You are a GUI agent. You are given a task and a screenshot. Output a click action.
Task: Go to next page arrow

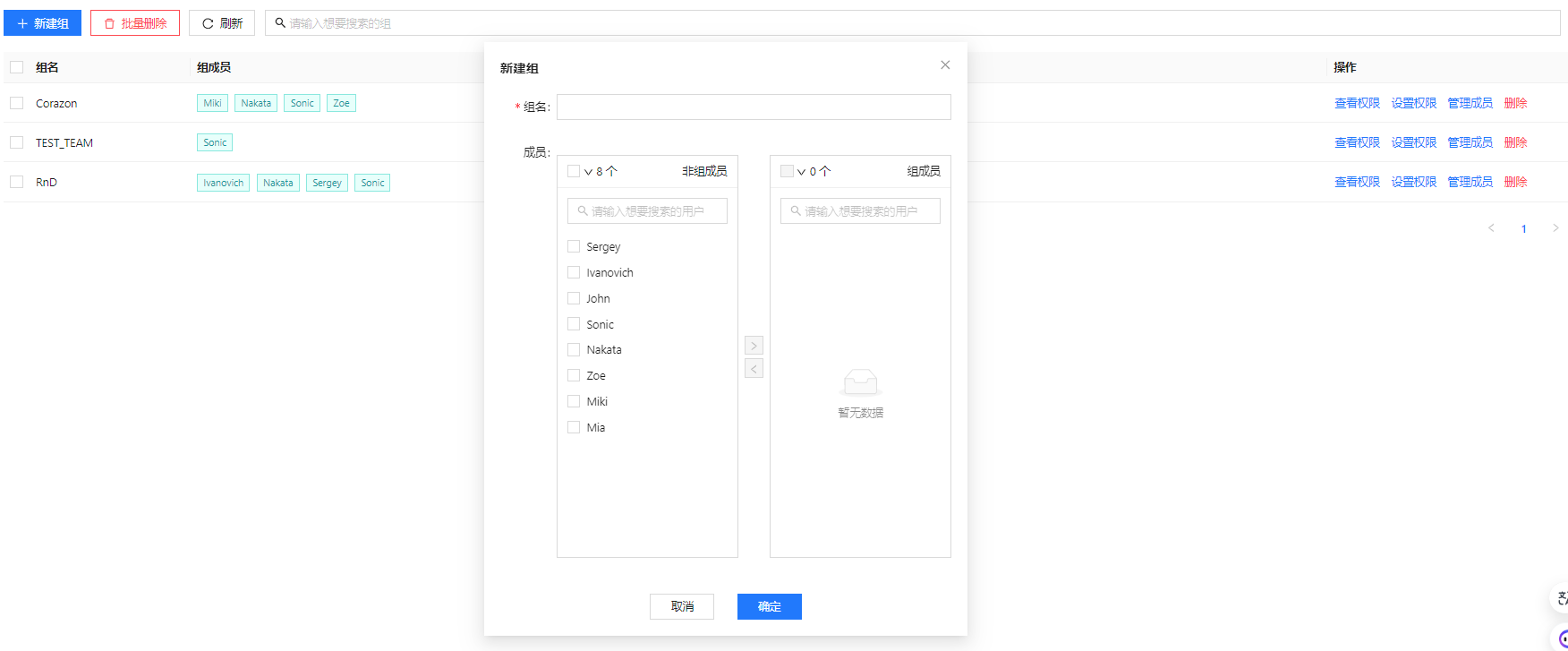pos(1555,228)
